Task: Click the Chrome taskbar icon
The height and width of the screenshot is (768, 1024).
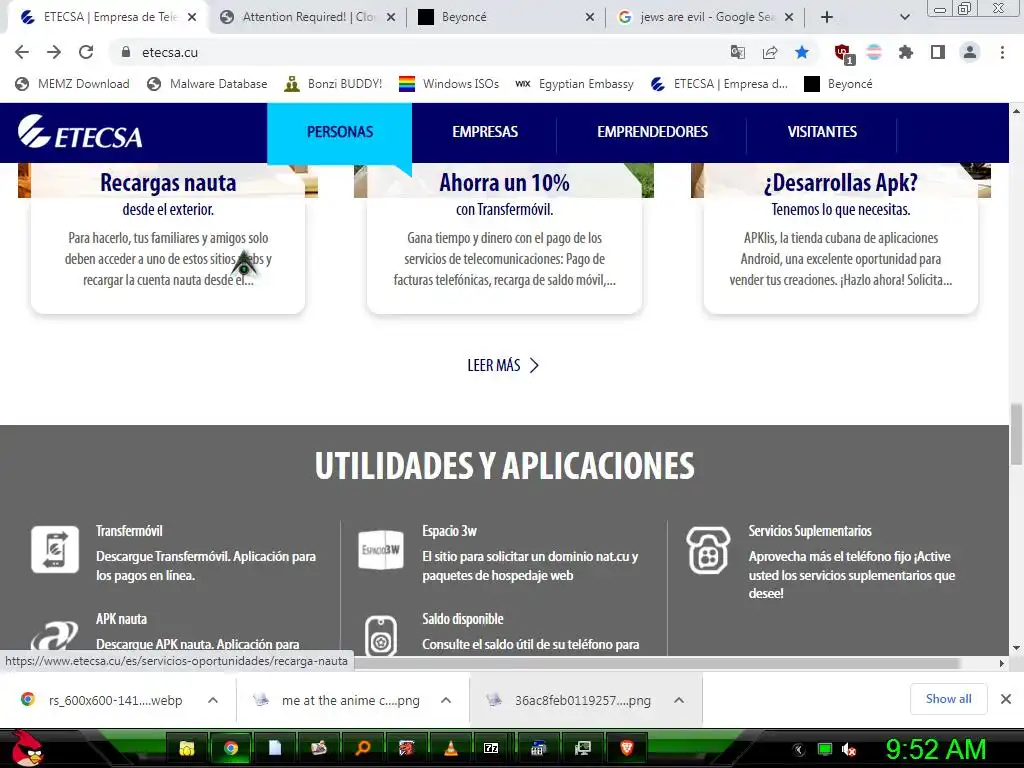Action: pyautogui.click(x=231, y=748)
